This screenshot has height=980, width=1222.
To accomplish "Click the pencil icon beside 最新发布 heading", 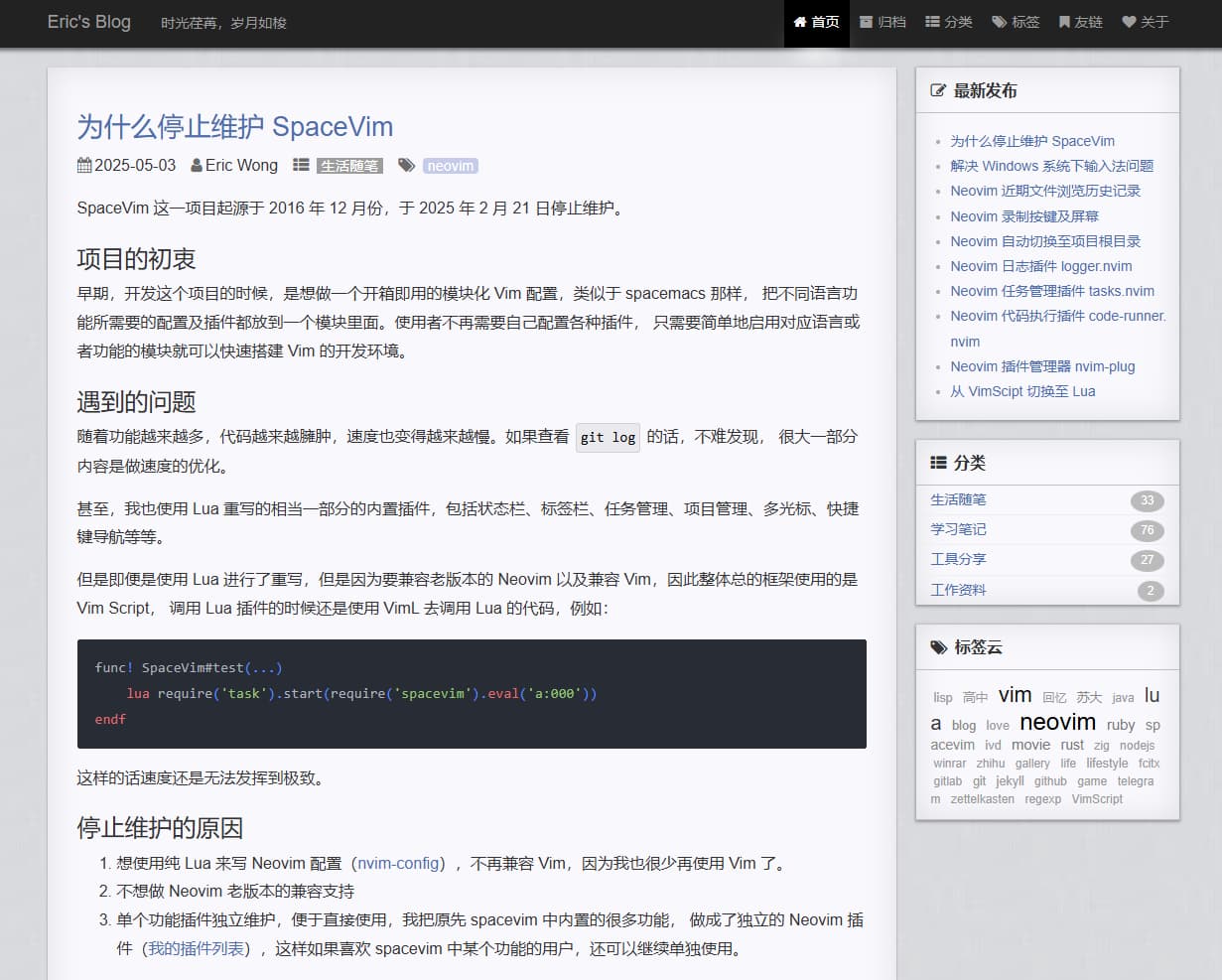I will [x=939, y=89].
